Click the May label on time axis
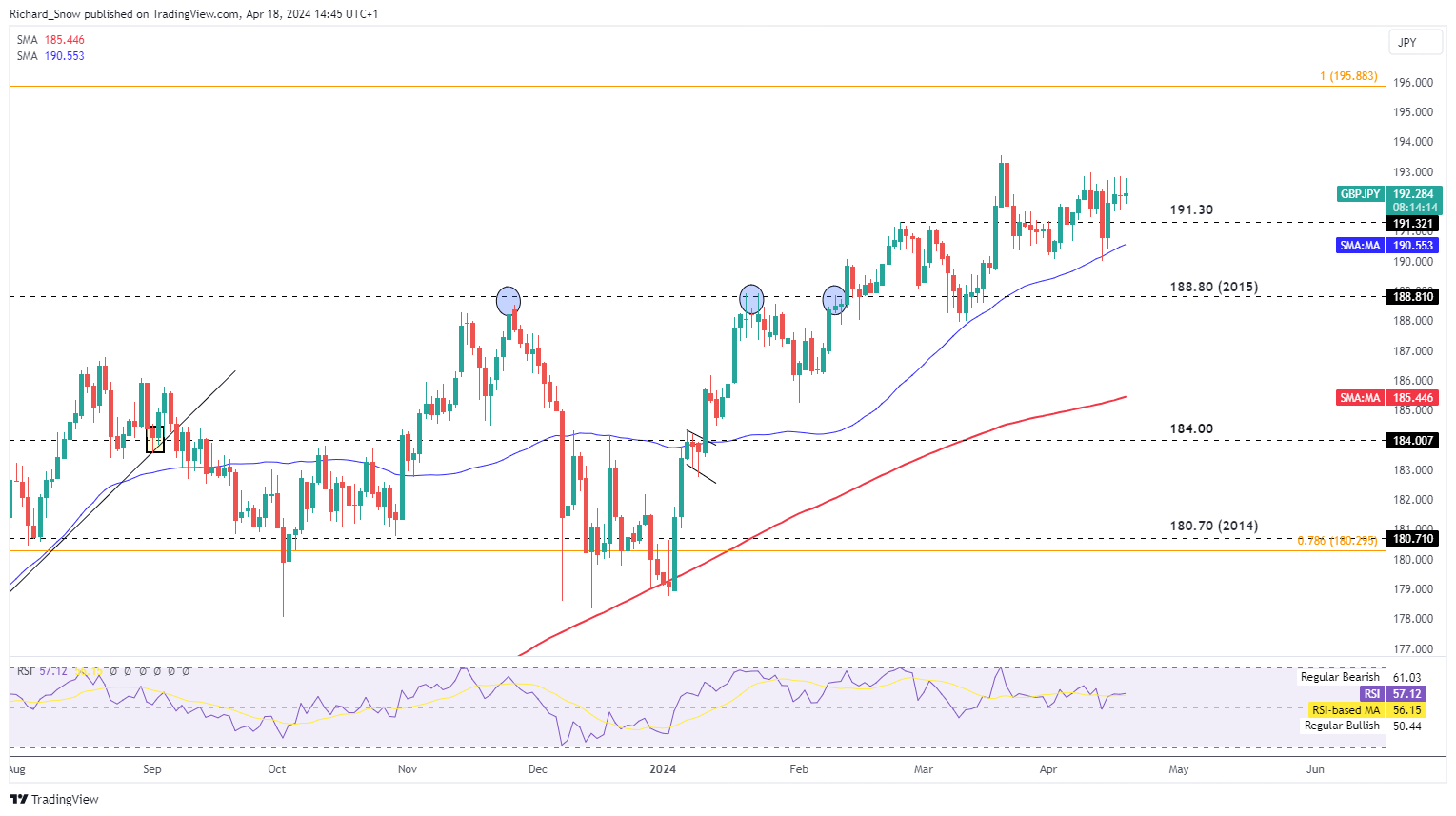Viewport: 1456px width, 816px height. (1179, 769)
